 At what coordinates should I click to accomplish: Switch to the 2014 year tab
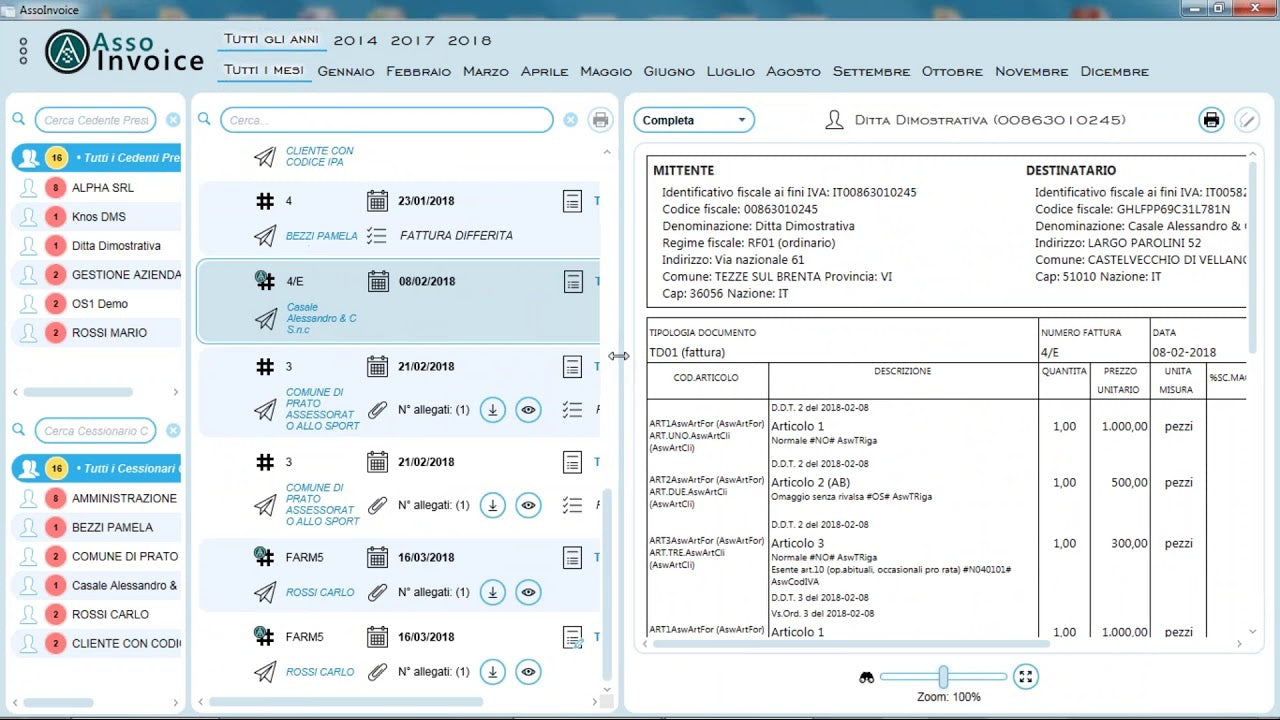[x=356, y=40]
